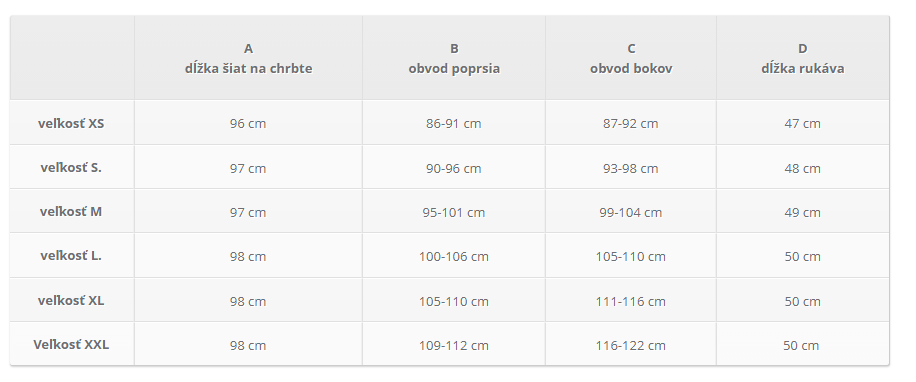The image size is (916, 382).
Task: Click the 116-122 cm hips cell
Action: point(631,345)
